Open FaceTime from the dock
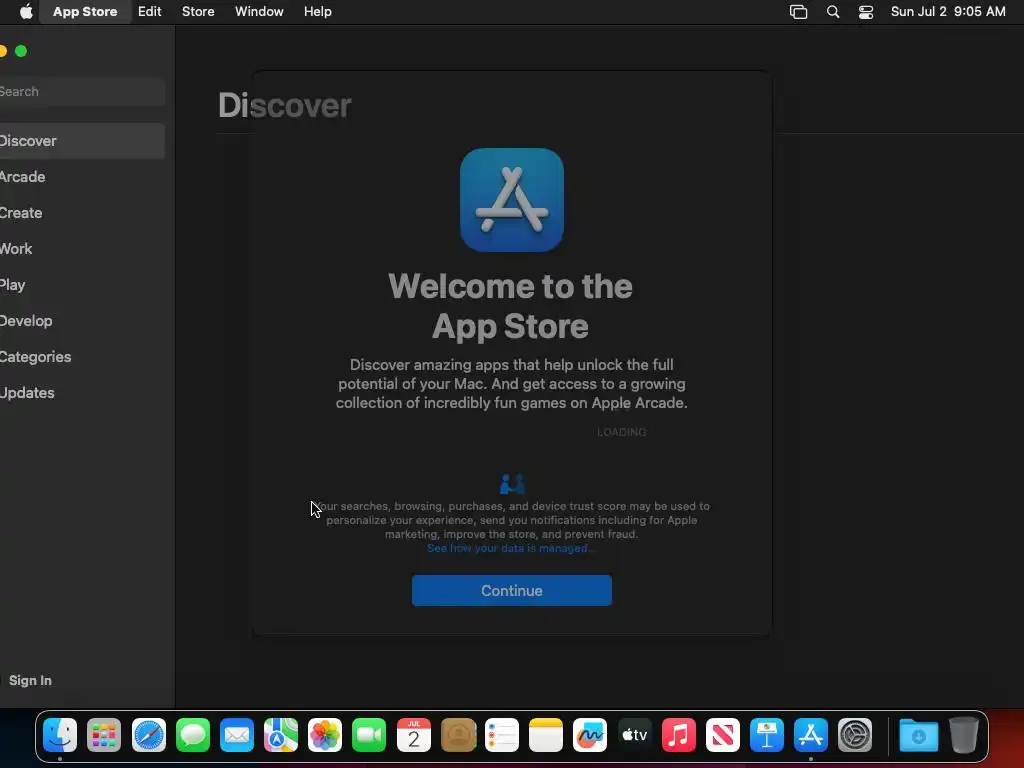 pos(369,735)
